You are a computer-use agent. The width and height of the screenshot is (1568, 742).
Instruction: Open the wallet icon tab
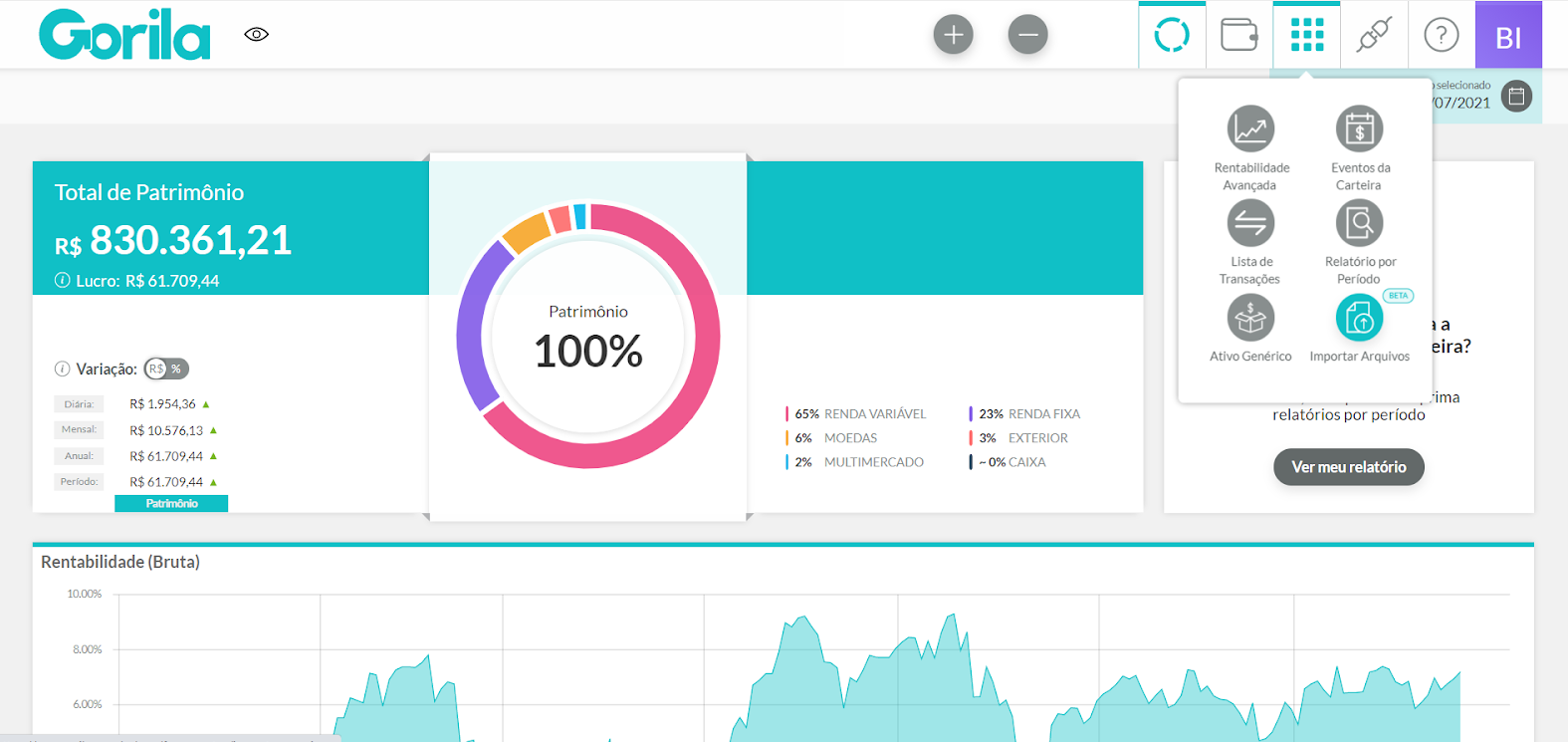pos(1238,35)
